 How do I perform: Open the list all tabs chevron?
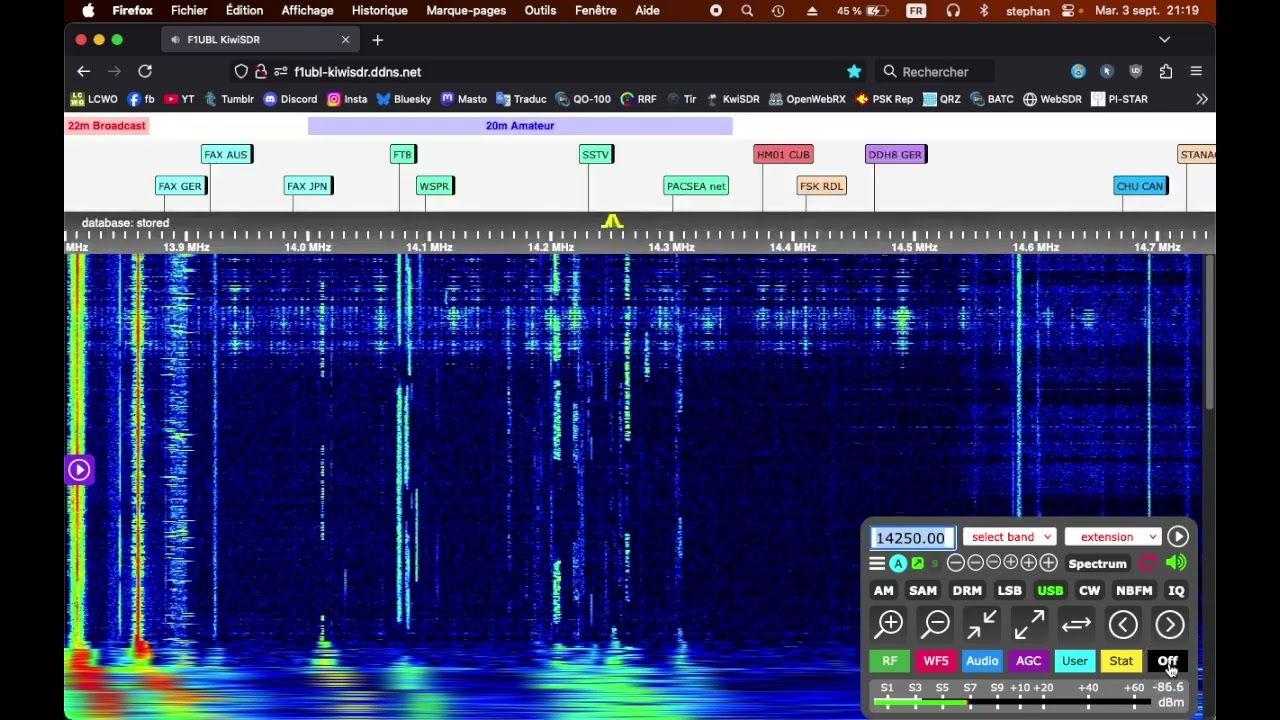pos(1164,40)
